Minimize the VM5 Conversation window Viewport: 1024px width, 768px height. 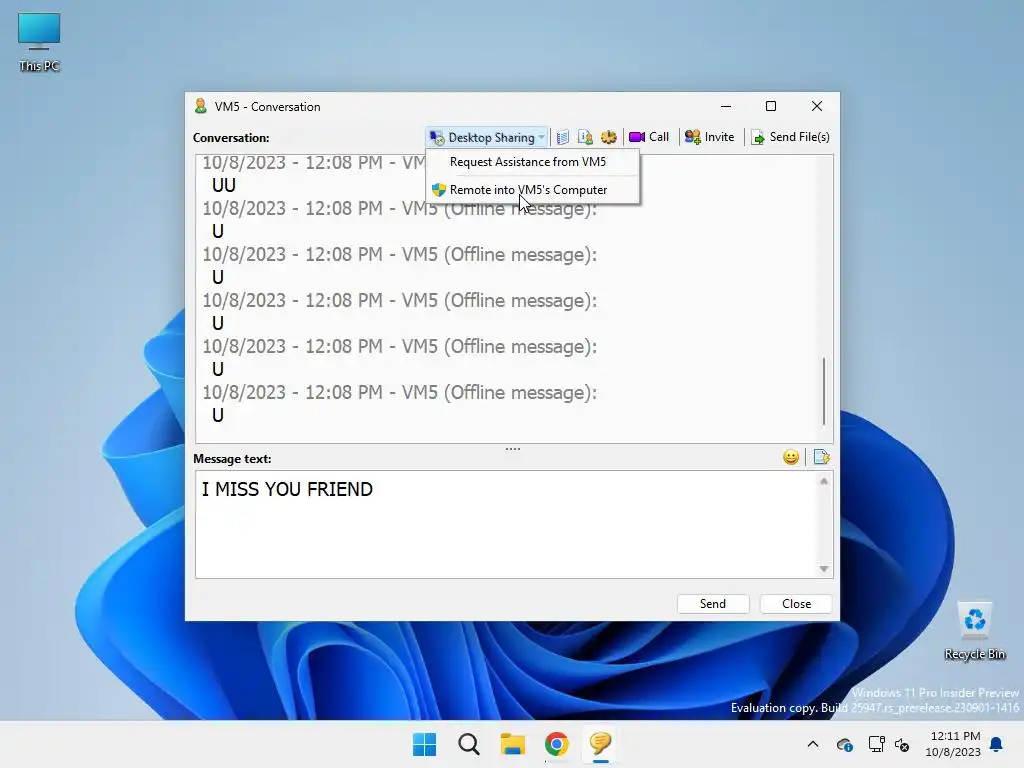[x=726, y=106]
